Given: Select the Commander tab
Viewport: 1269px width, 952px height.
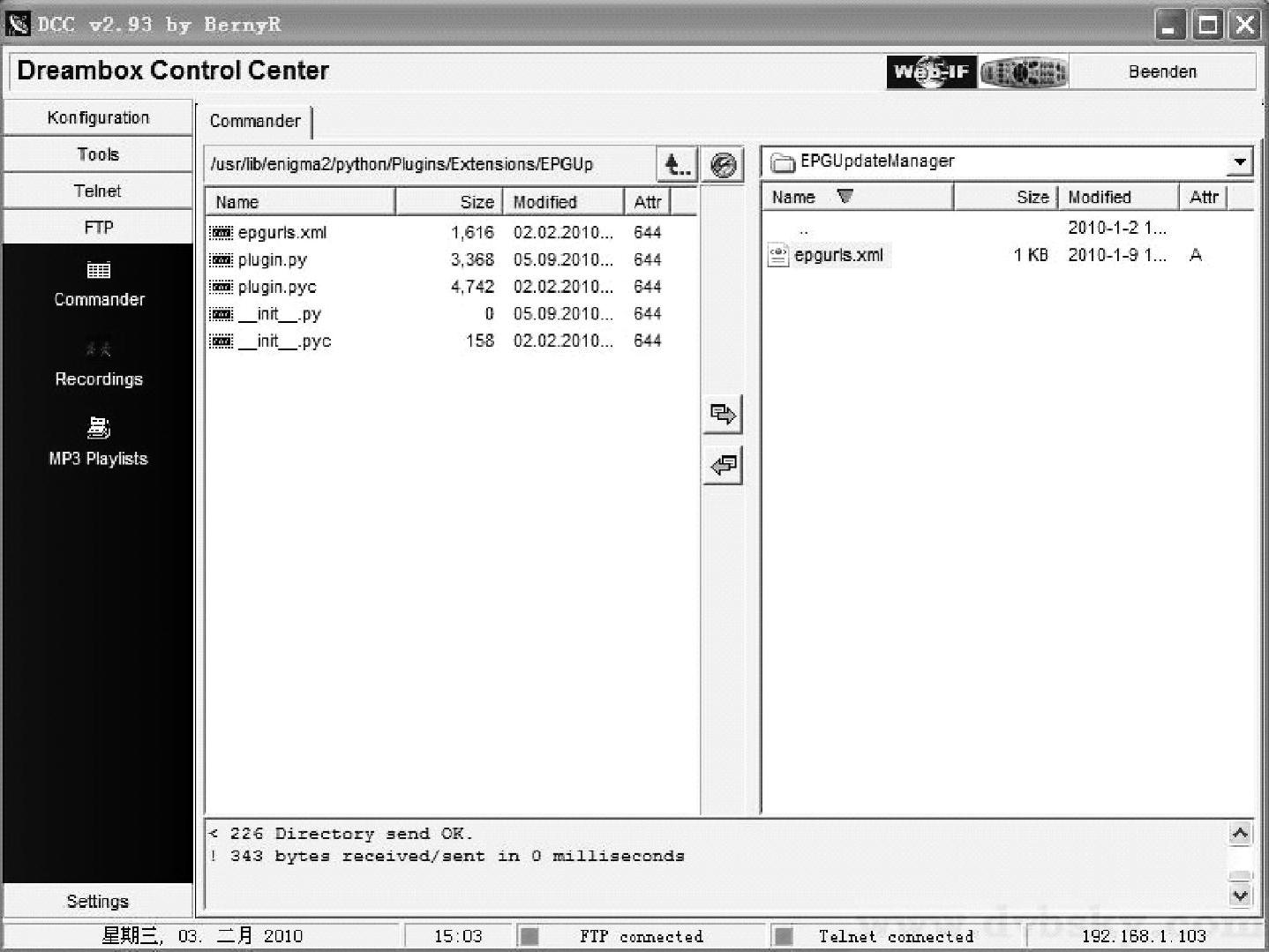Looking at the screenshot, I should coord(255,122).
